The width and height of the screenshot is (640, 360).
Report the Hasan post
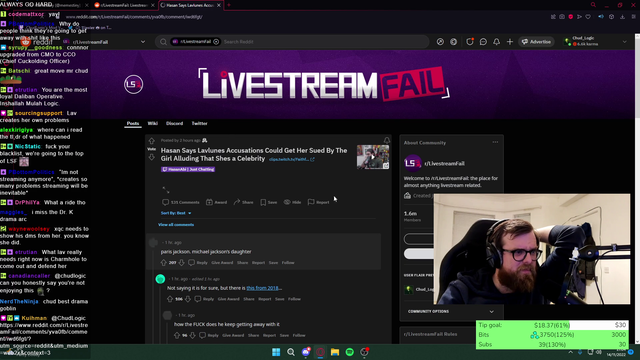[x=318, y=202]
